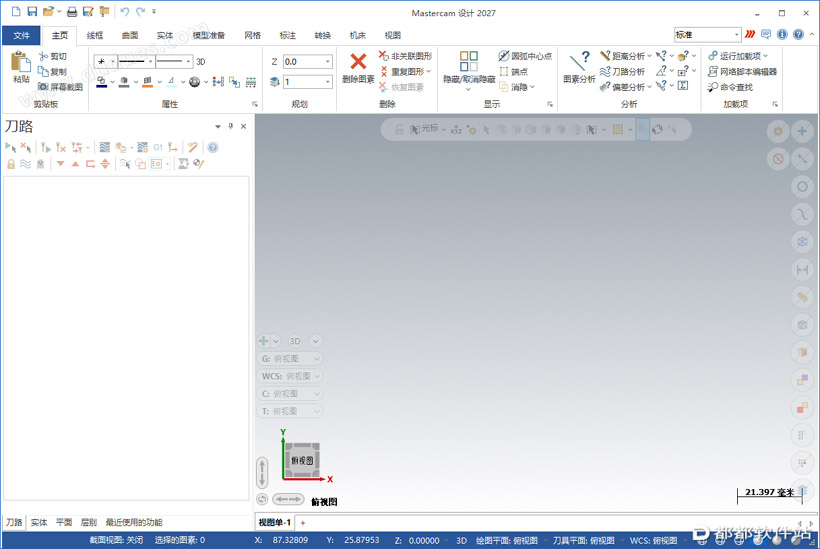
Task: Click the ghost icon in Toolpaths panel
Action: point(40,164)
